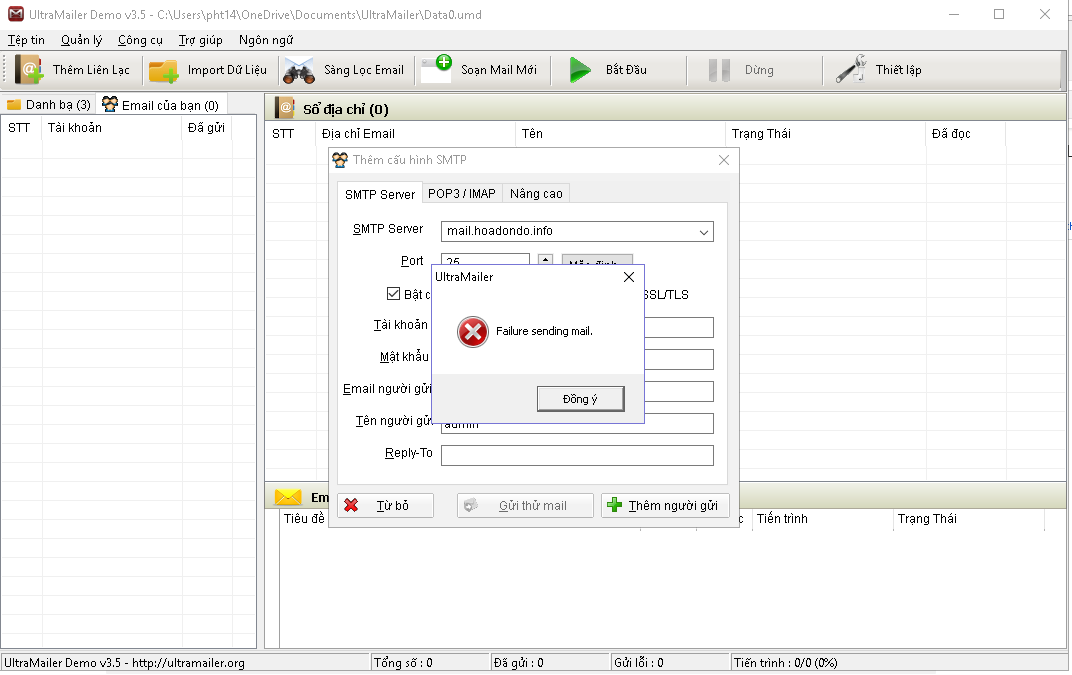This screenshot has width=1072, height=675.
Task: Open the Trợ giúp menu
Action: (x=200, y=40)
